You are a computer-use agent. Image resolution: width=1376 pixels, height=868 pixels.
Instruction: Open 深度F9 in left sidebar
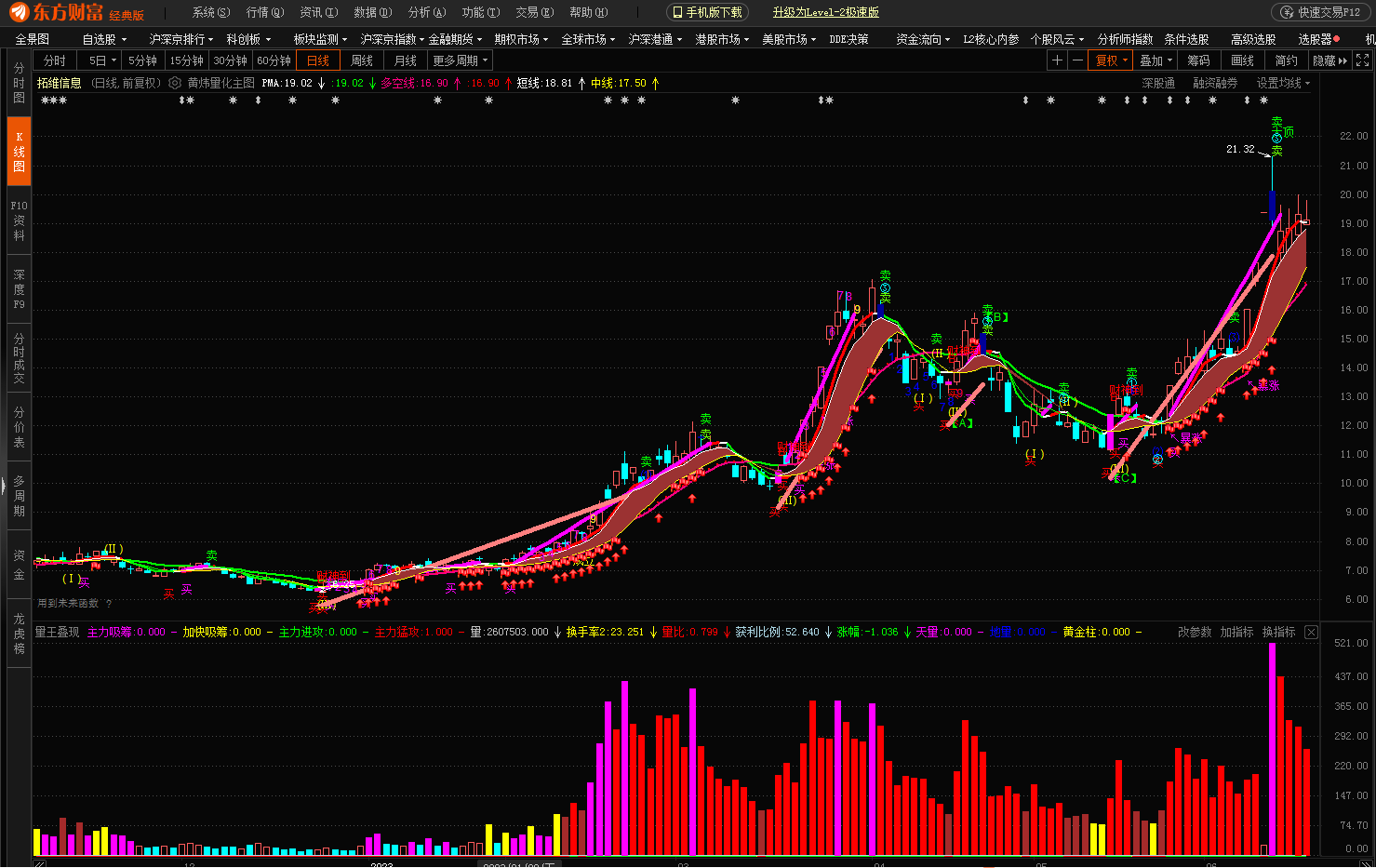[19, 289]
